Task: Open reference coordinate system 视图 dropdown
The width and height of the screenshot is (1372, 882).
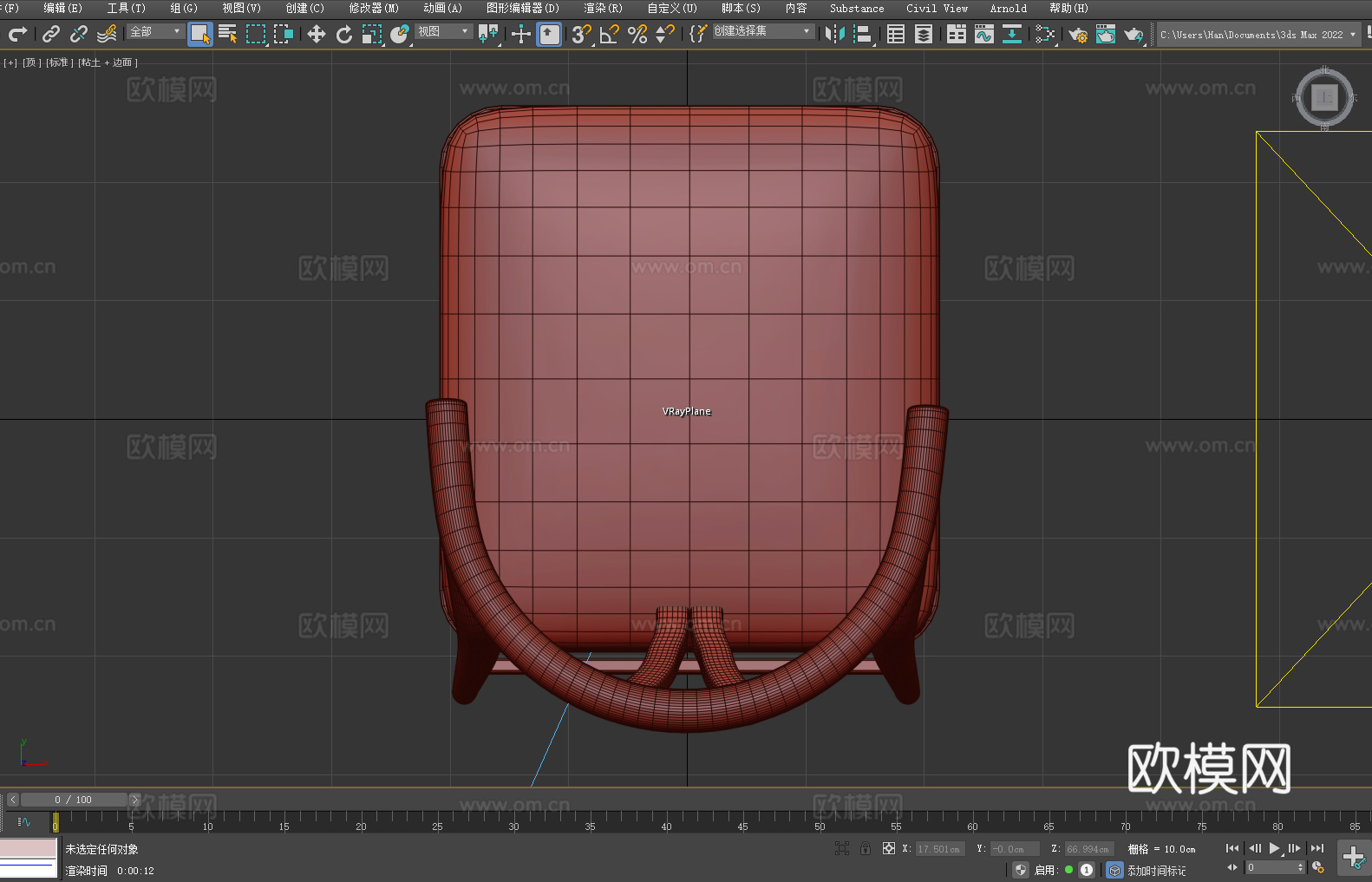Action: 443,31
